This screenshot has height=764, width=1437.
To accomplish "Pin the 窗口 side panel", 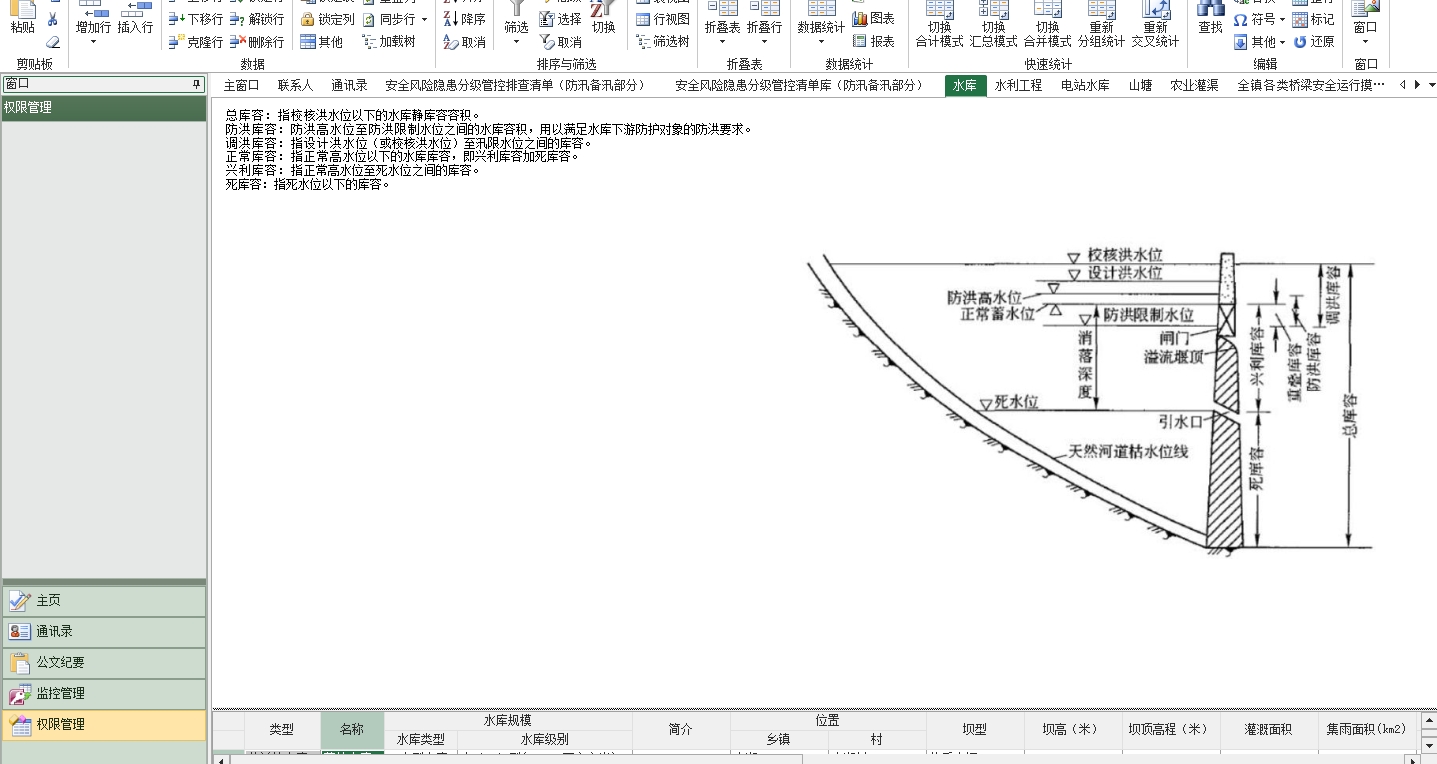I will coord(196,84).
